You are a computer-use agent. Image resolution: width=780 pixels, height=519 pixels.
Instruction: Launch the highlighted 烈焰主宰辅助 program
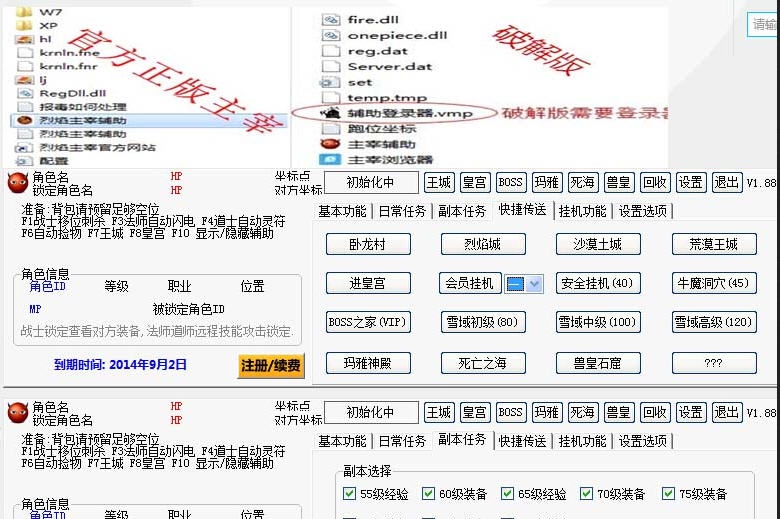pos(148,120)
